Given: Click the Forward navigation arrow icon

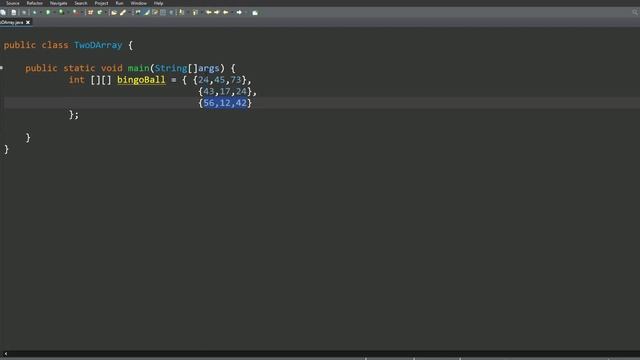Looking at the screenshot, I should pyautogui.click(x=239, y=12).
